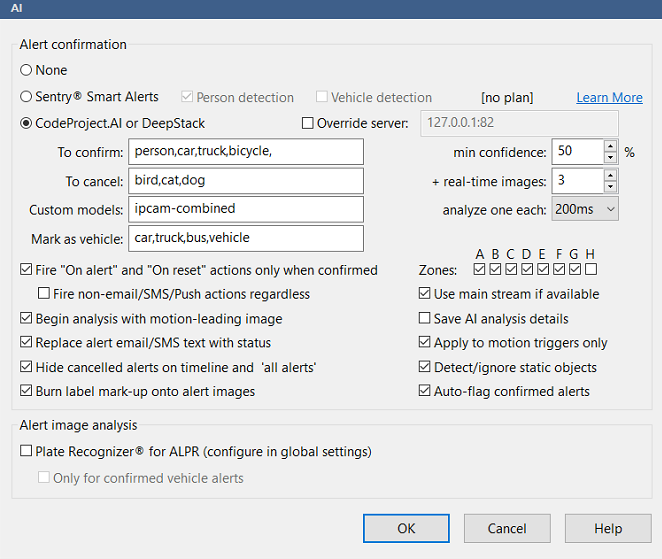Decrease real-time images with down arrow
This screenshot has width=662, height=559.
coord(610,187)
